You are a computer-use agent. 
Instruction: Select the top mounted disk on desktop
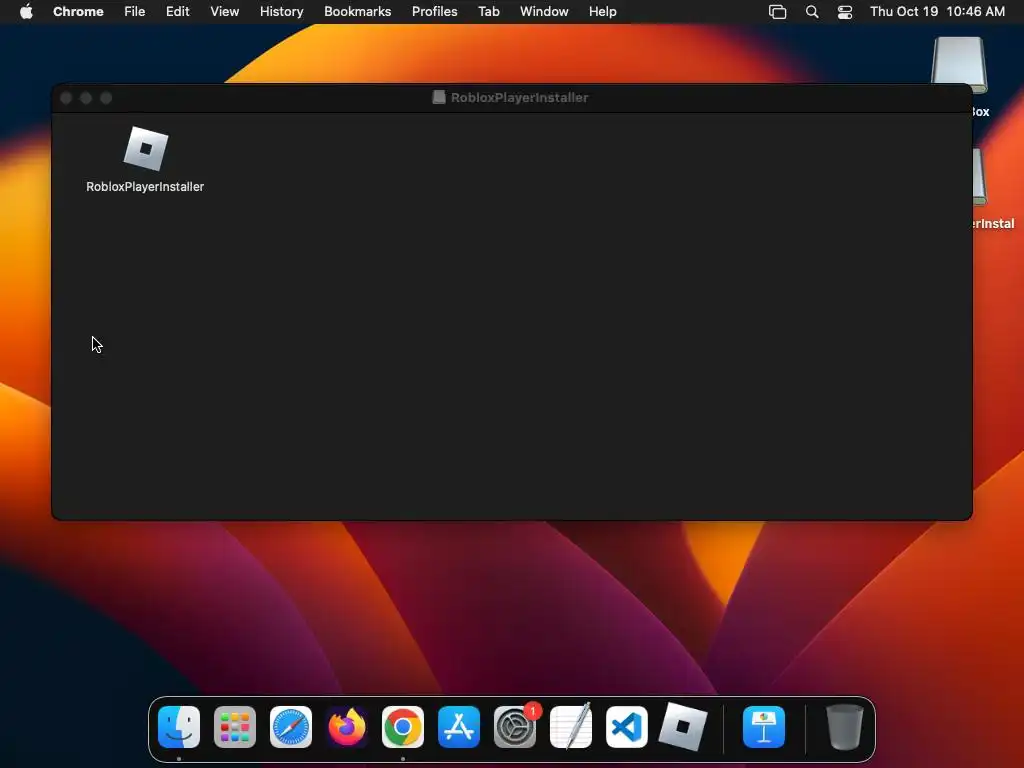point(959,65)
